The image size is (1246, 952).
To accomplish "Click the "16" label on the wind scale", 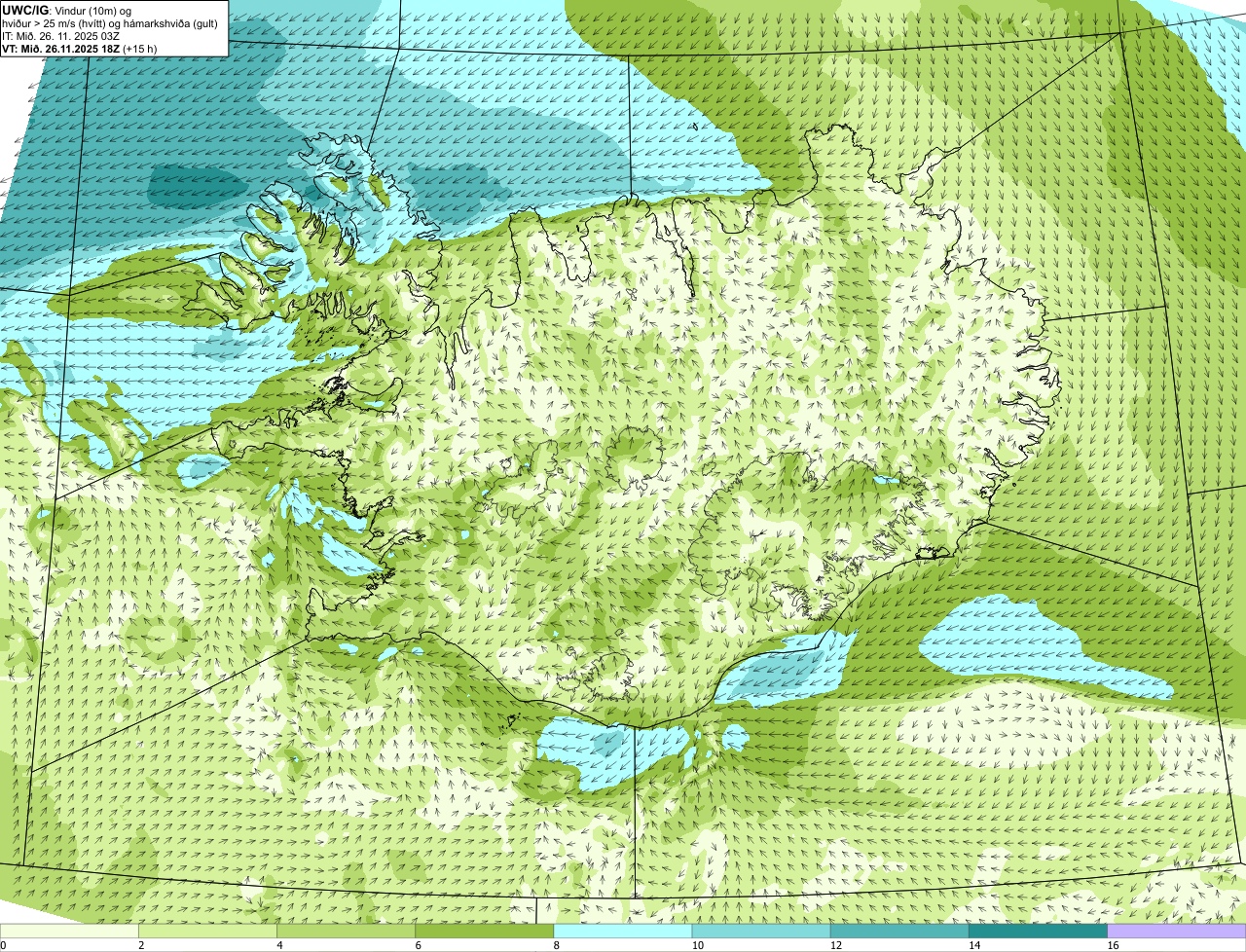I will pyautogui.click(x=1113, y=945).
